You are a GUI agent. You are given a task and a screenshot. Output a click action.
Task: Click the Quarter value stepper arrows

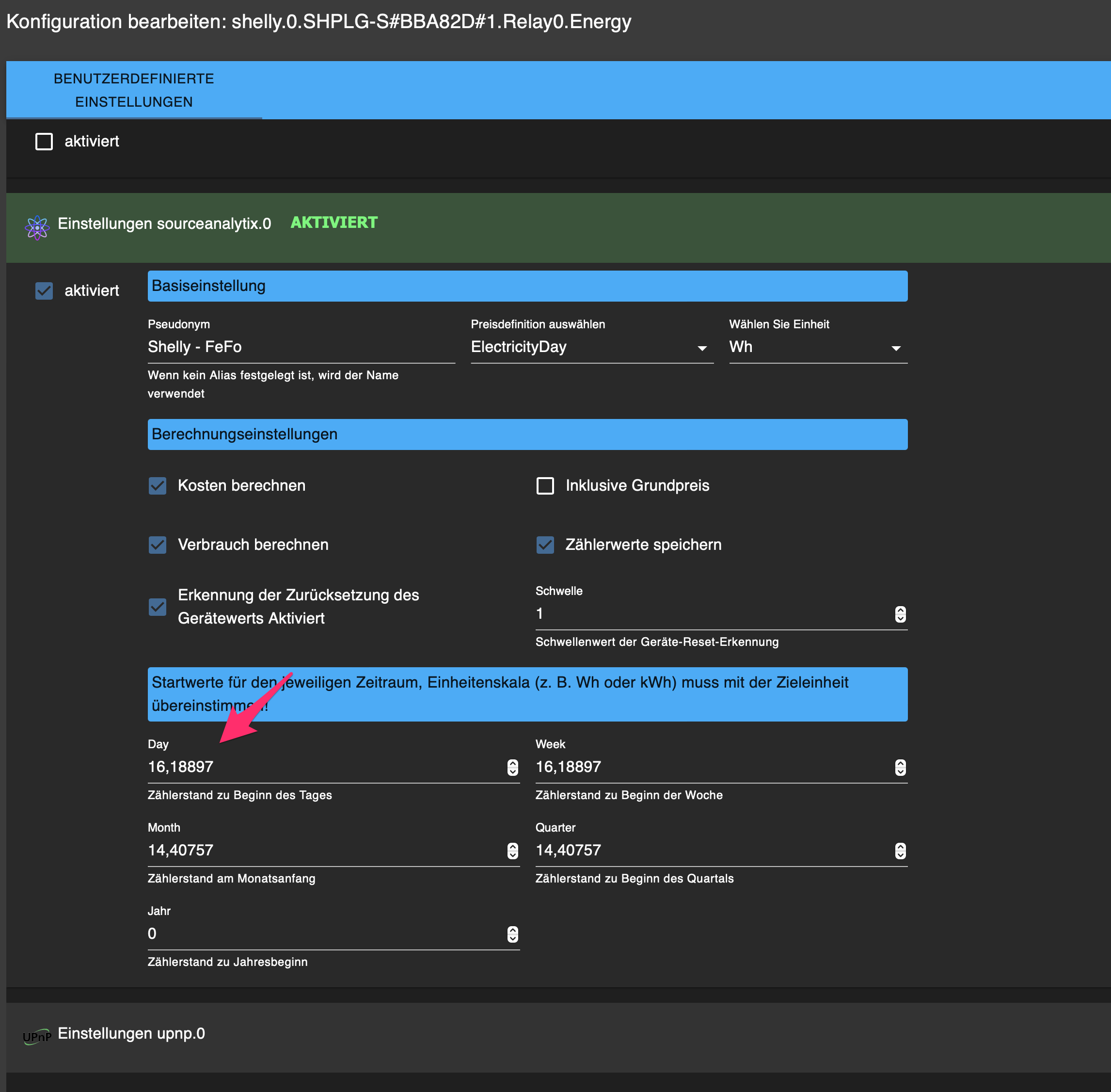pos(900,851)
